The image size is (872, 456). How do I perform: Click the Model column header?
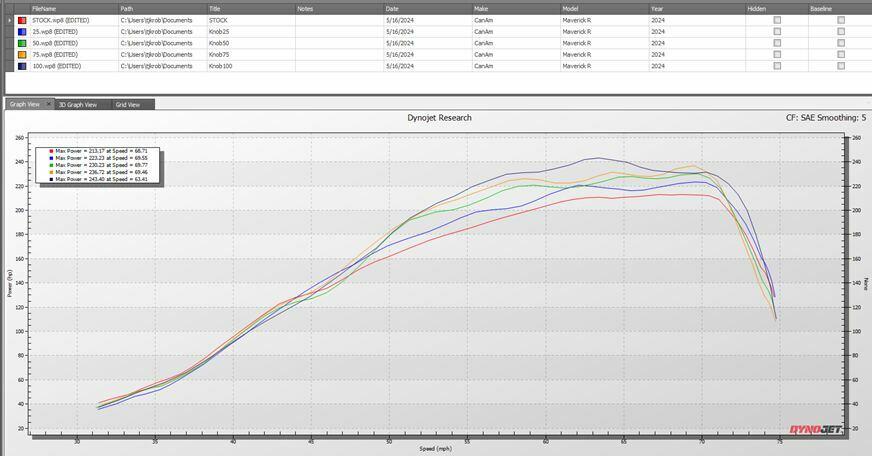(605, 9)
